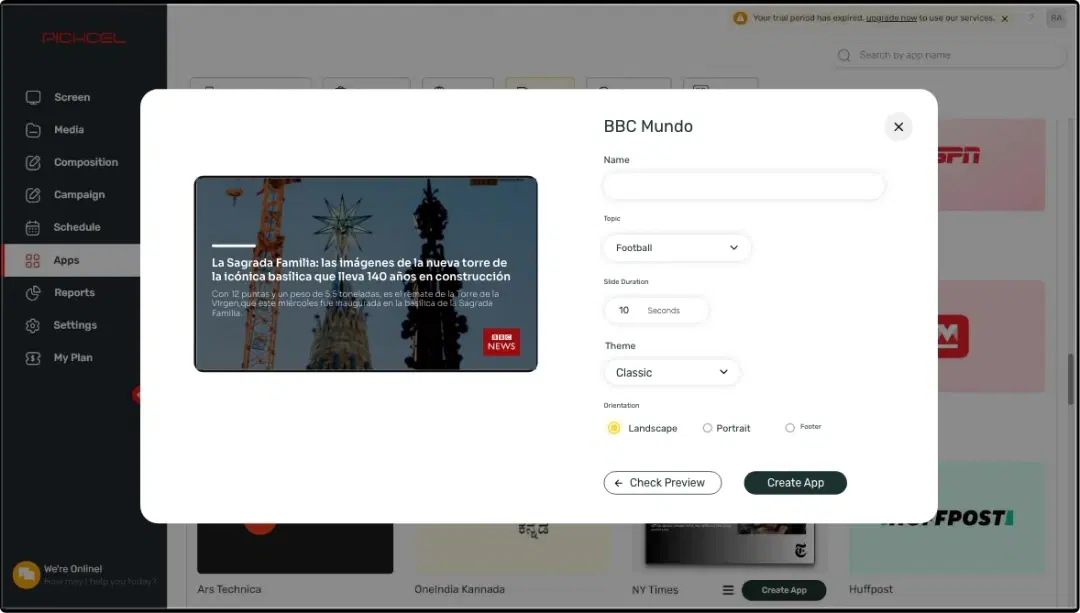Enable the Footer orientation option
Image resolution: width=1080 pixels, height=613 pixels.
tap(789, 427)
